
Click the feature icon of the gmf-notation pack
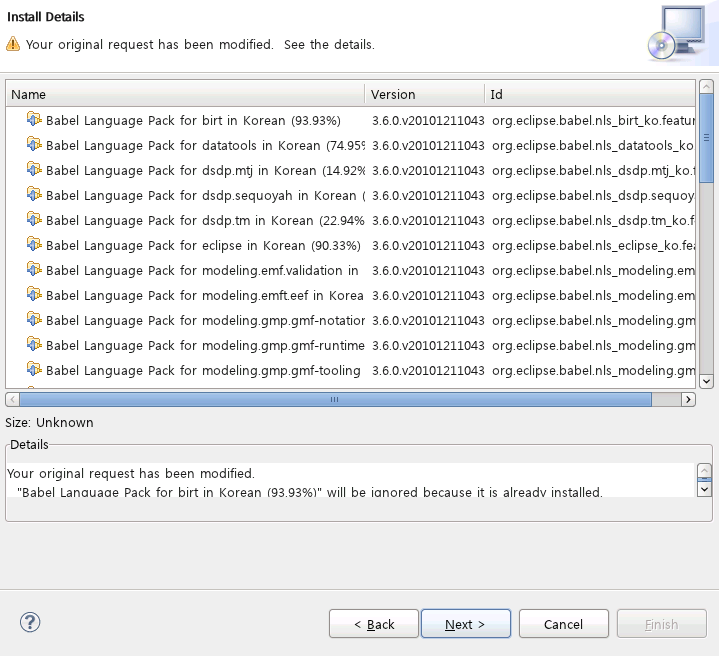[x=34, y=319]
